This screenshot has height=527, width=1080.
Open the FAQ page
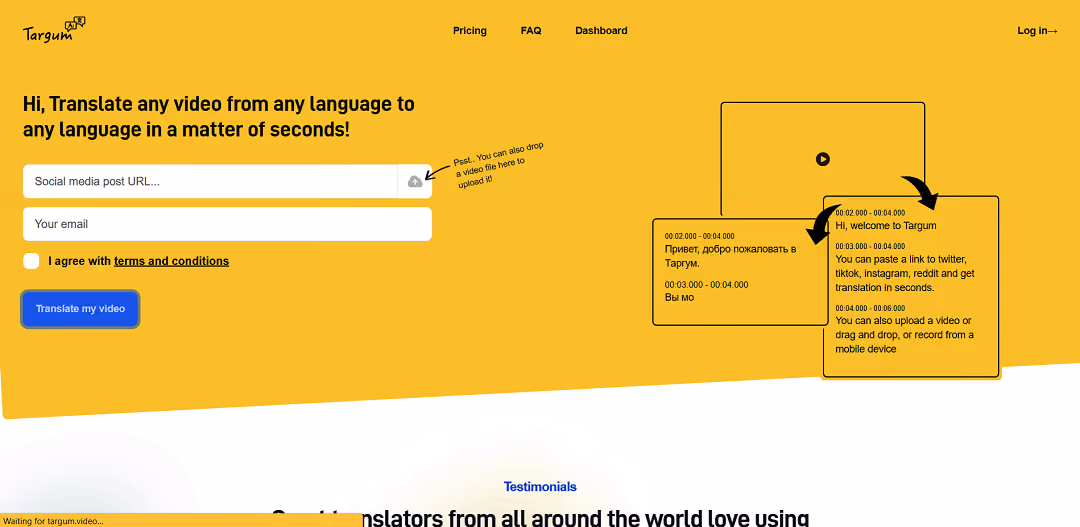531,30
